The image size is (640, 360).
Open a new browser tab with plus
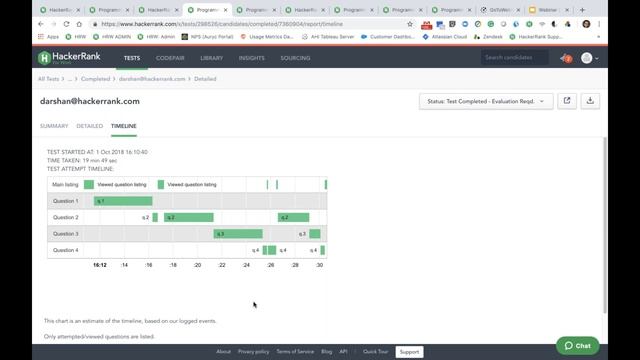pos(582,9)
